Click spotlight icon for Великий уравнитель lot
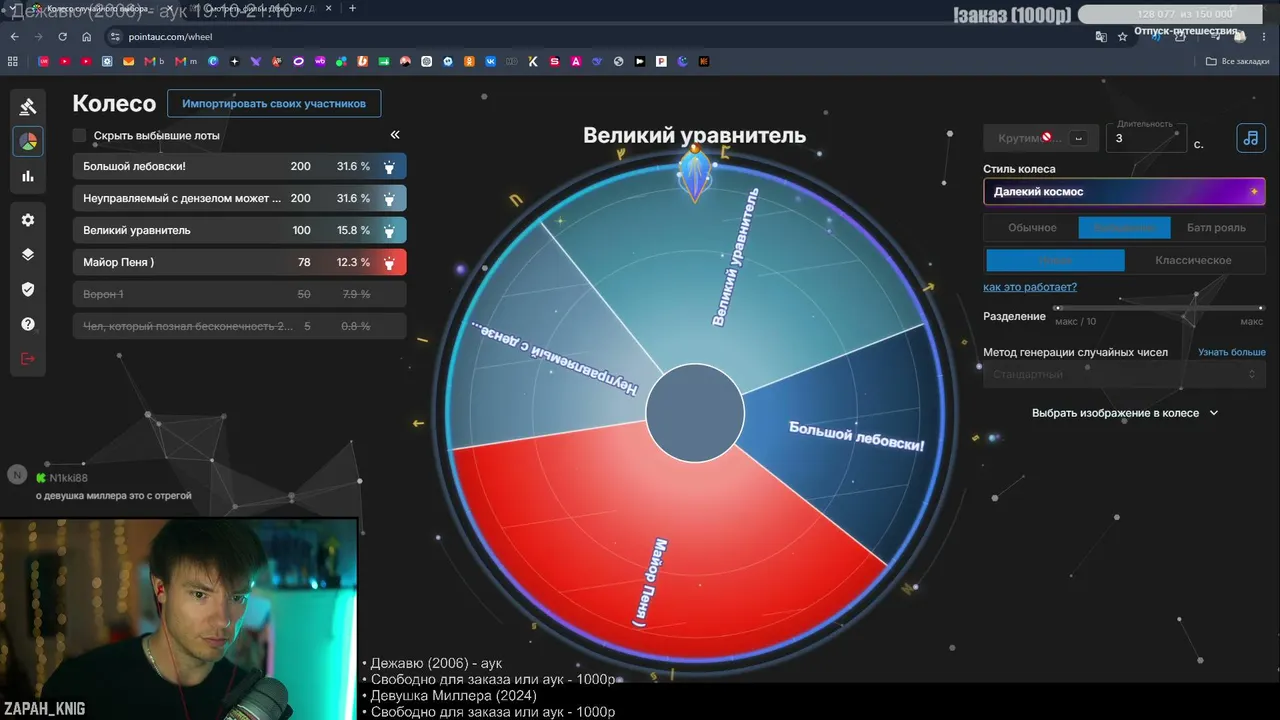 coord(389,230)
